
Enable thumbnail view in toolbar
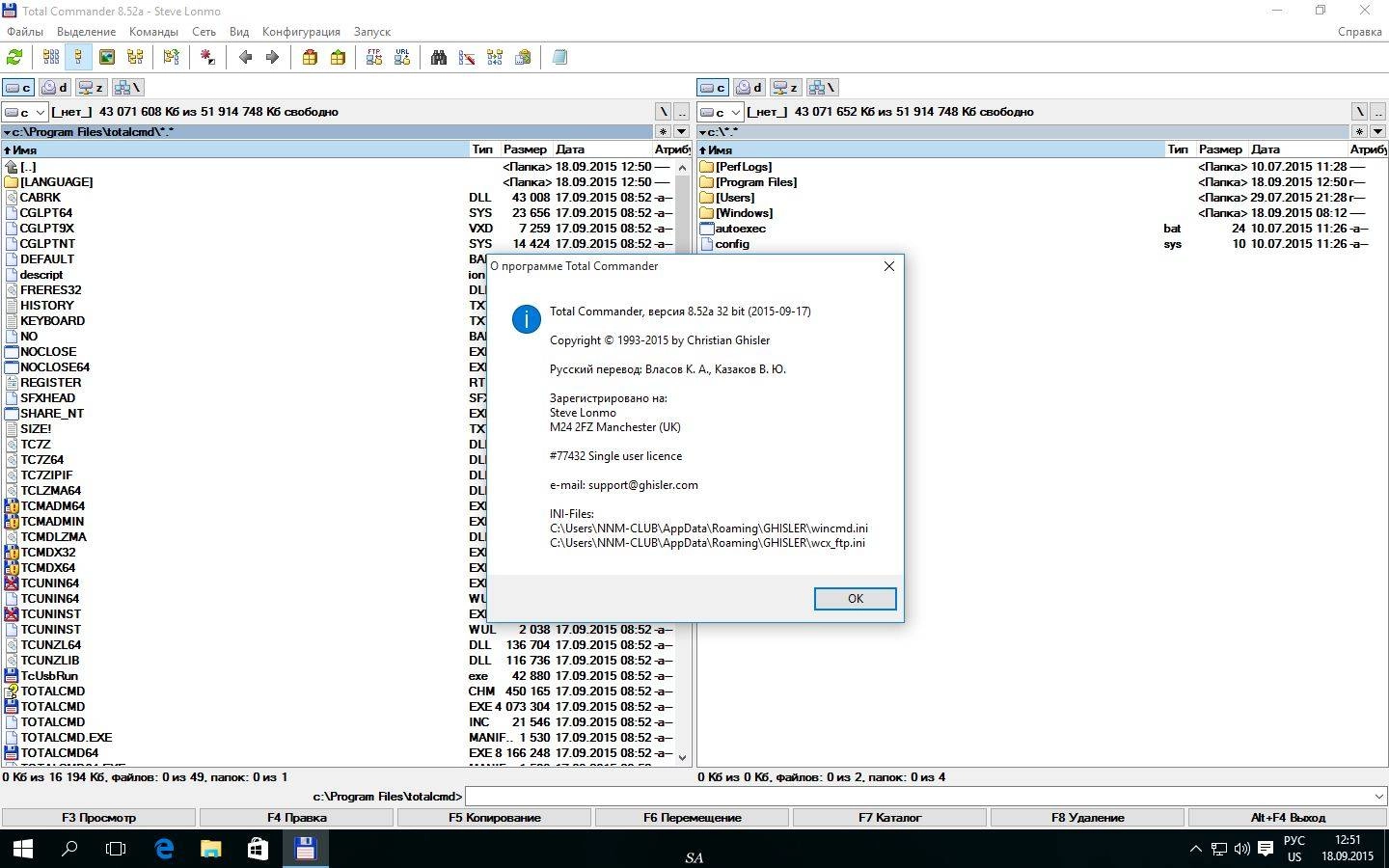coord(107,58)
